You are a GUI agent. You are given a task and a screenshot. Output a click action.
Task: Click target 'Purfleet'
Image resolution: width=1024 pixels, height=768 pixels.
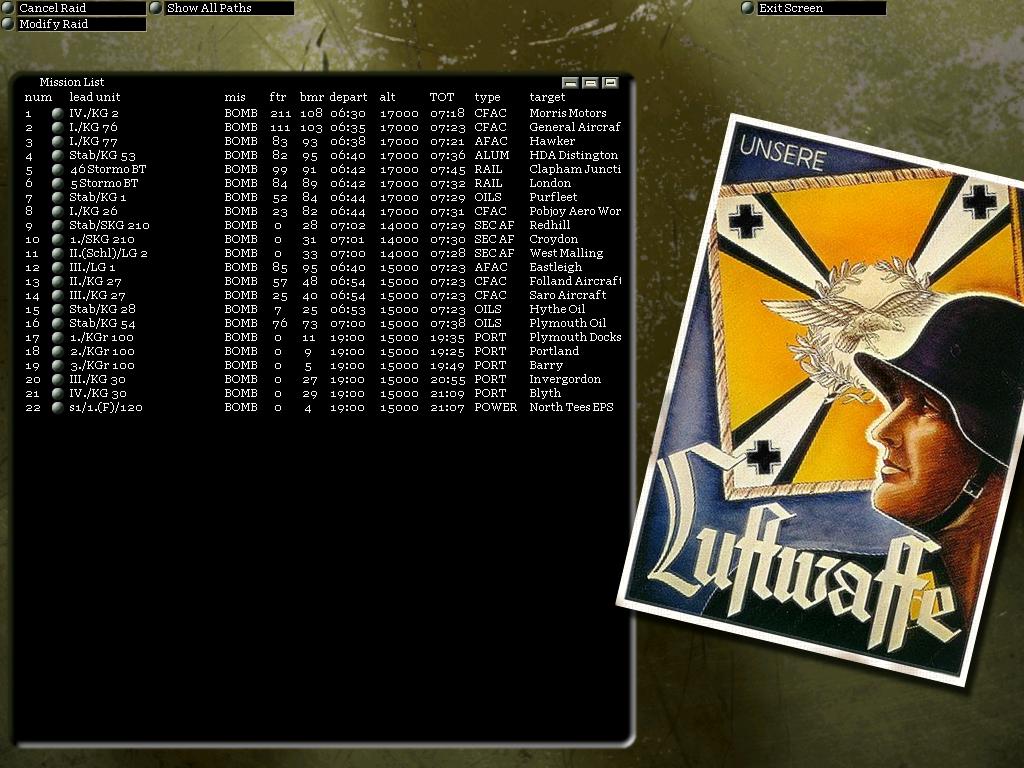pos(553,197)
